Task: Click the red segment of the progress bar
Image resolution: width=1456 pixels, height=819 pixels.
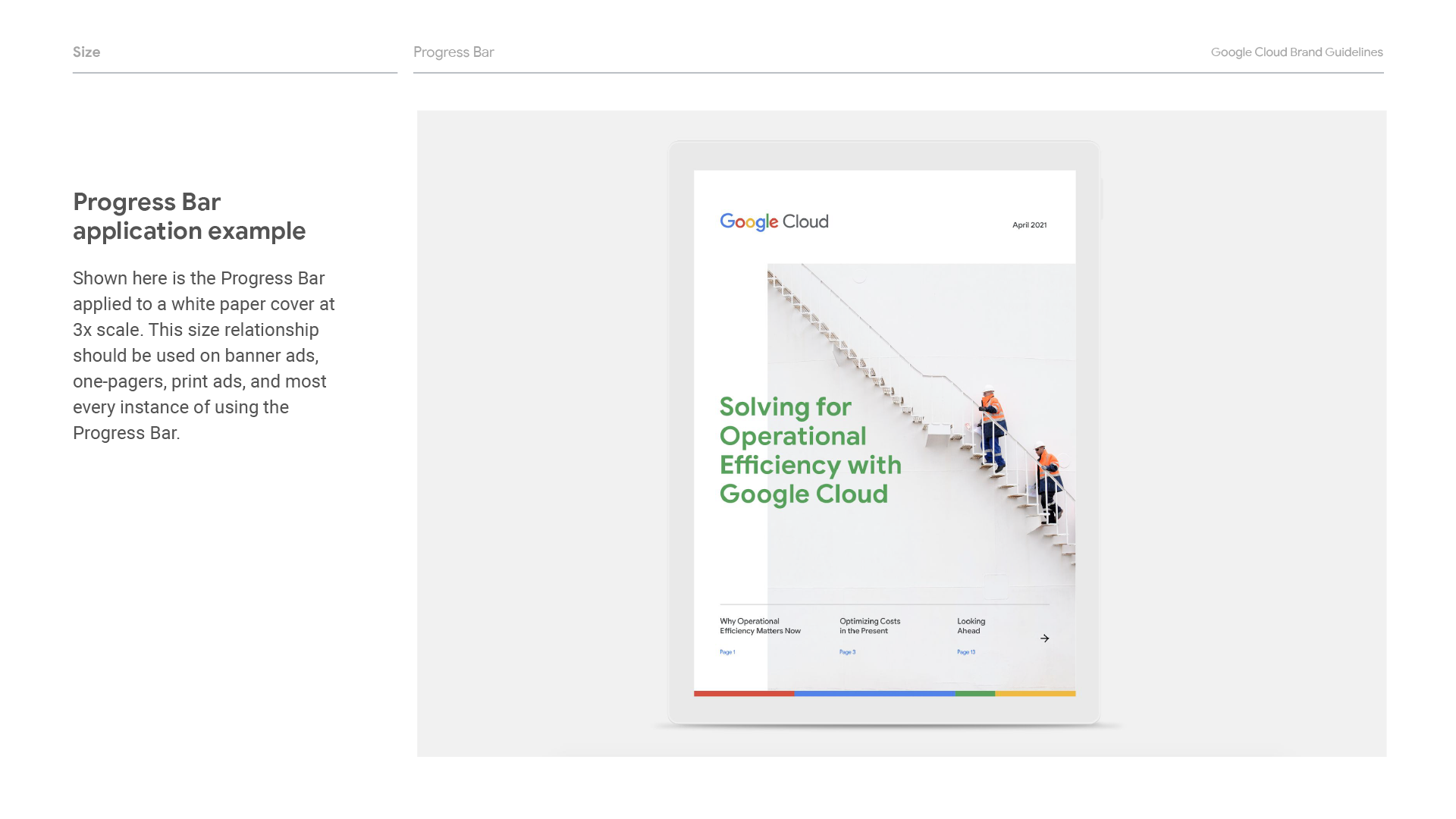Action: pyautogui.click(x=744, y=693)
